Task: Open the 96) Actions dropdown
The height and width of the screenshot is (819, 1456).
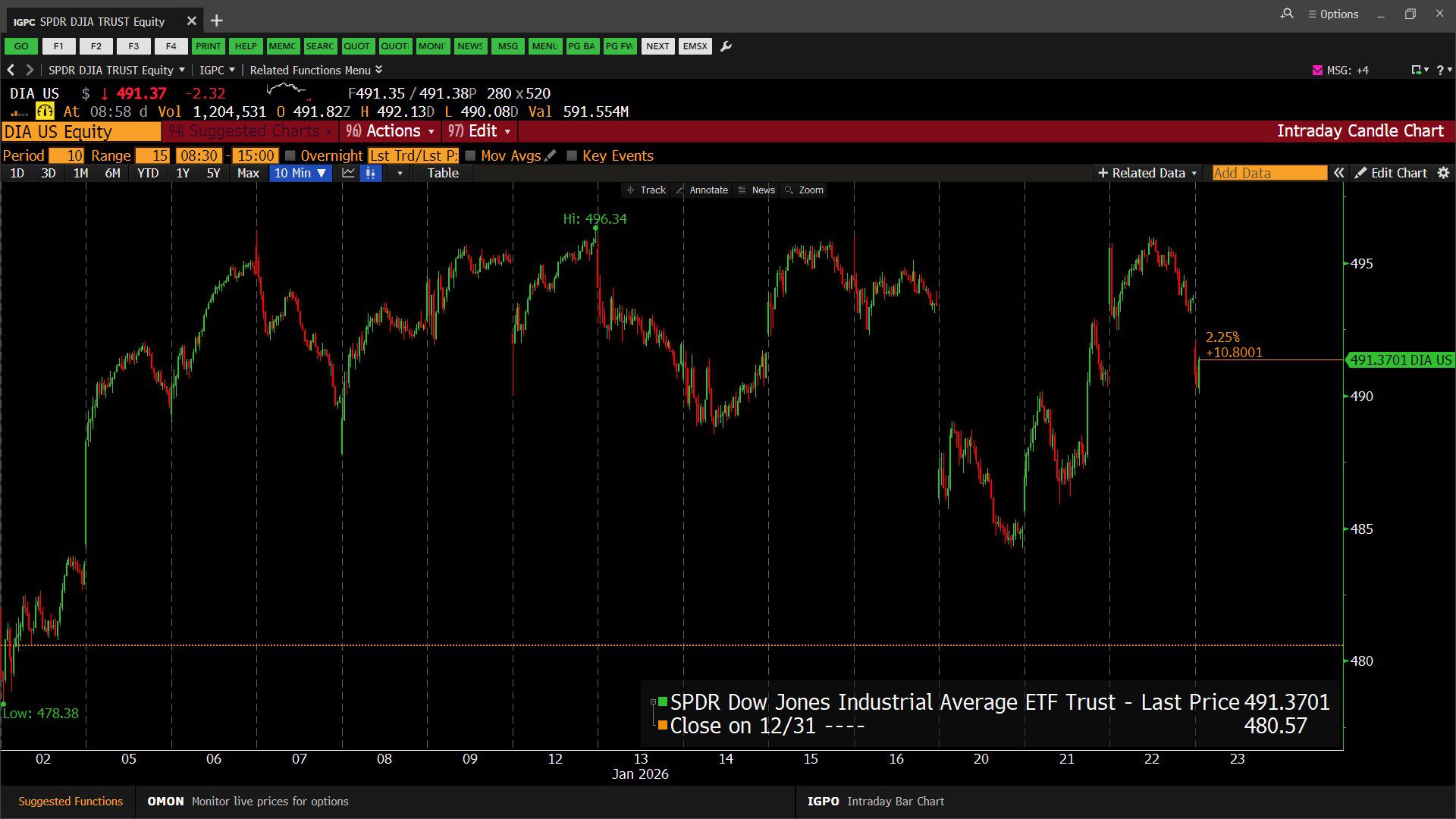Action: (391, 131)
